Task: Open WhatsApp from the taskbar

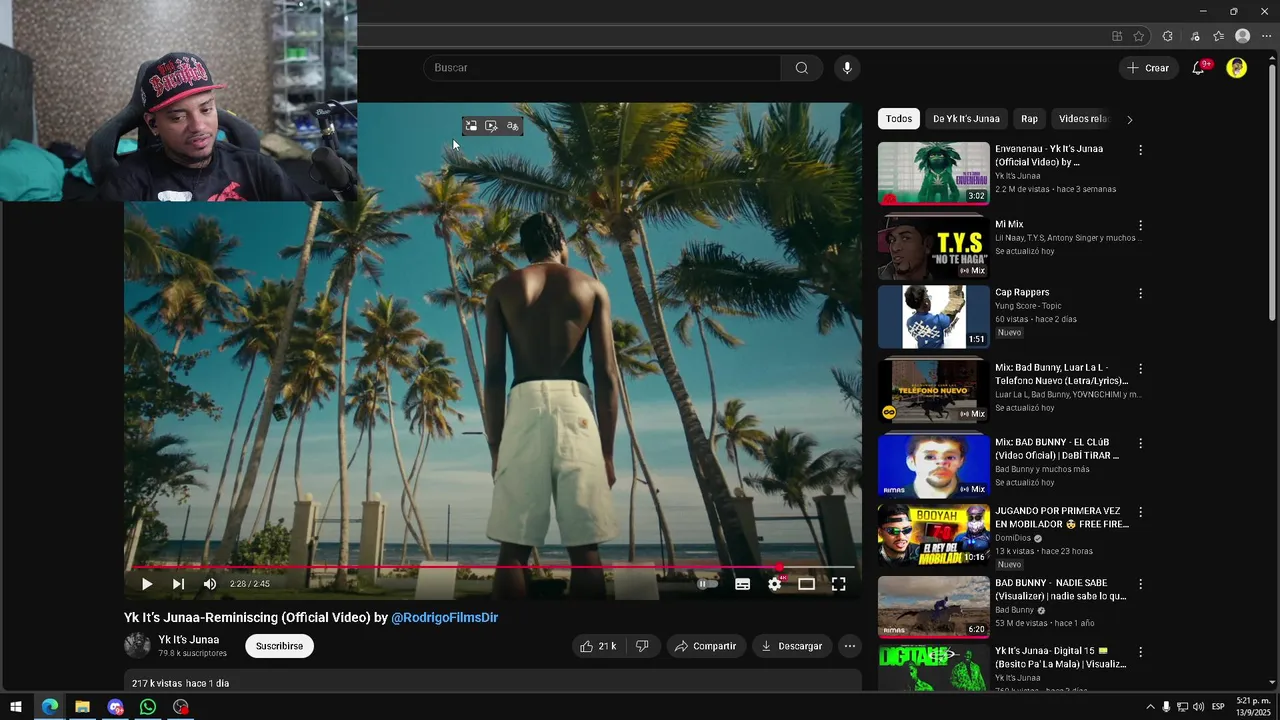Action: [x=148, y=707]
